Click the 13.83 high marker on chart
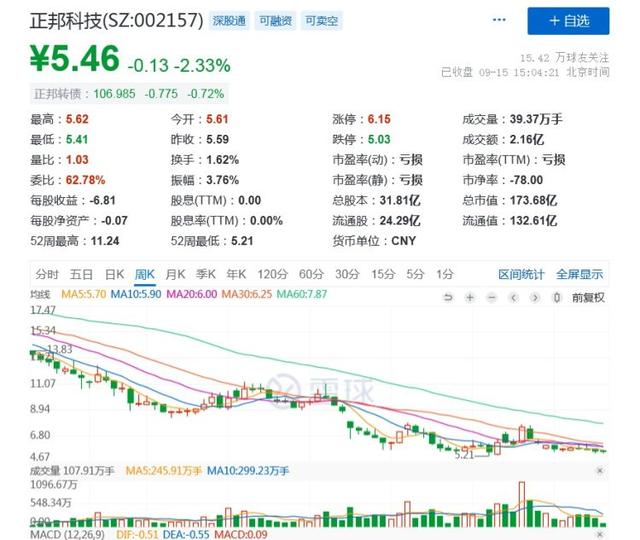The width and height of the screenshot is (640, 540). (x=60, y=349)
